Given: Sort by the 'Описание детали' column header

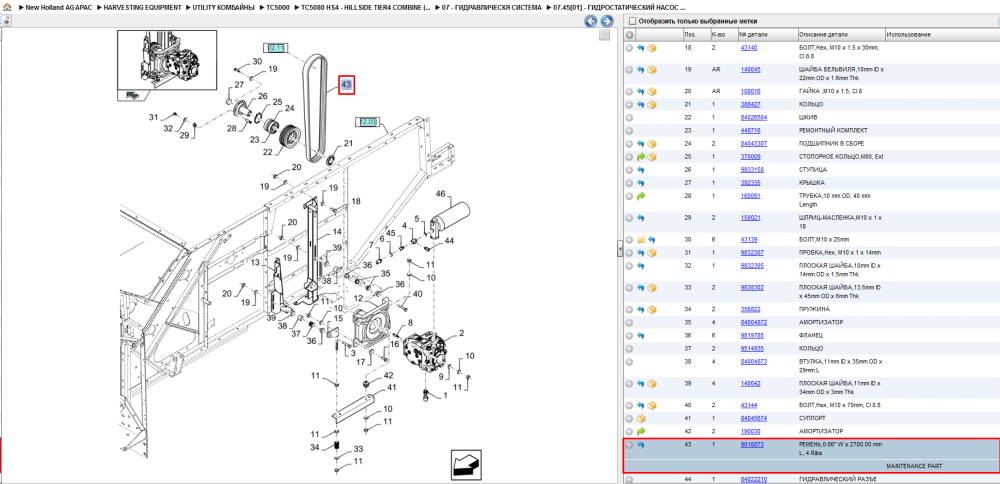Looking at the screenshot, I should [x=841, y=34].
